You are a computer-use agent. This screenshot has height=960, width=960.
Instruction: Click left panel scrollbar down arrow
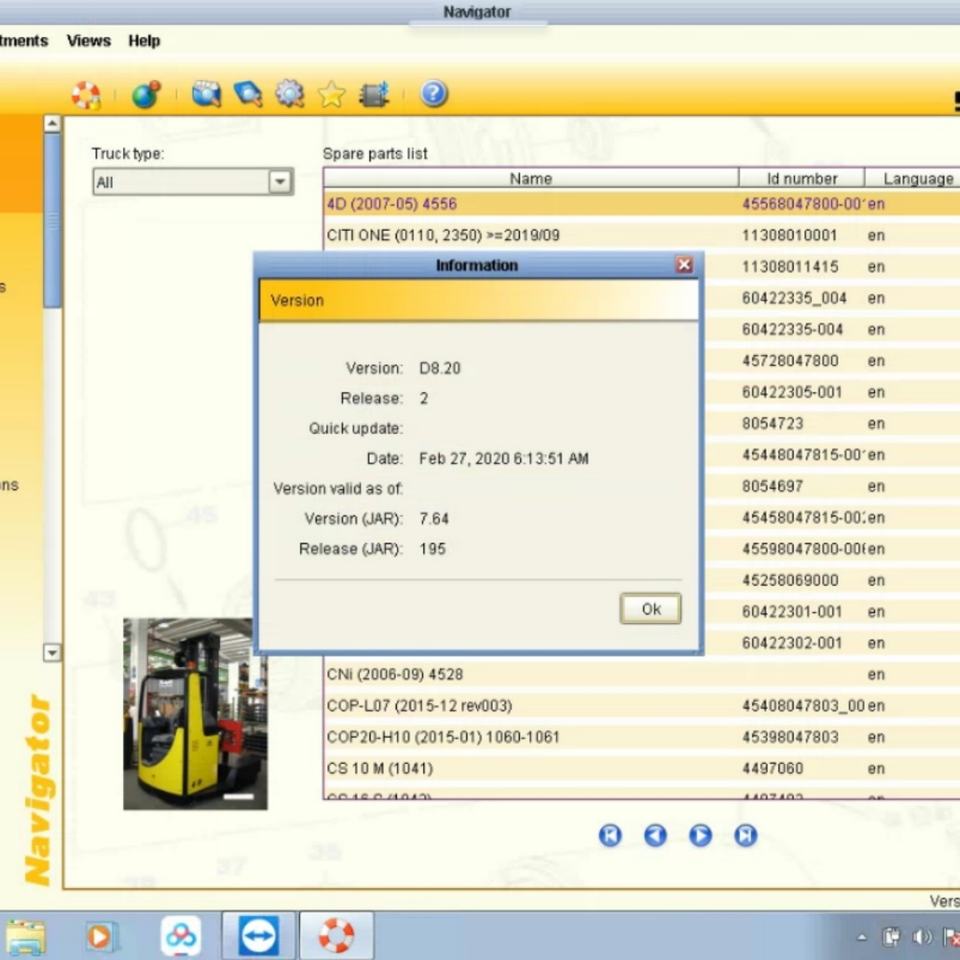(x=53, y=652)
